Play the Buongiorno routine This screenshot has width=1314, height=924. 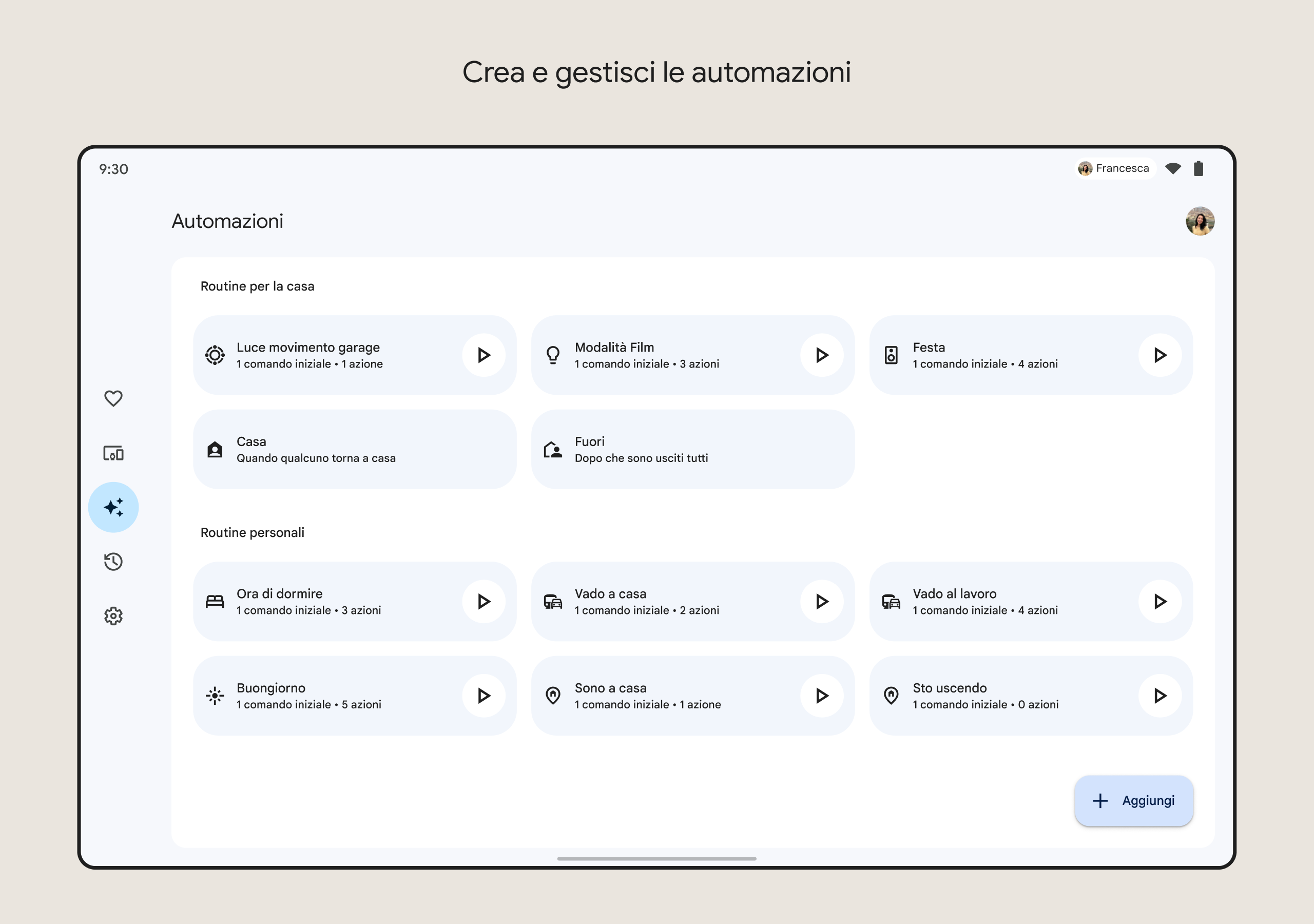click(x=484, y=696)
